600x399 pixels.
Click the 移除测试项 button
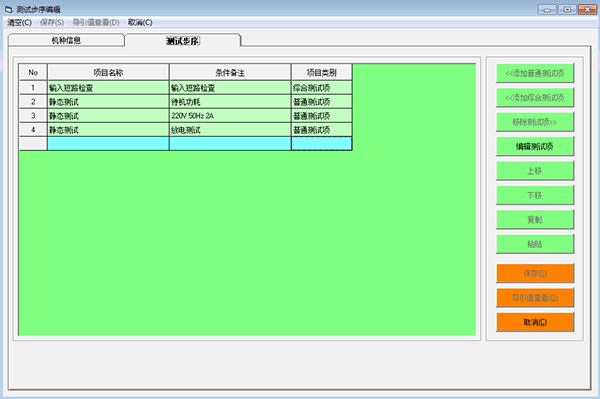[x=535, y=122]
